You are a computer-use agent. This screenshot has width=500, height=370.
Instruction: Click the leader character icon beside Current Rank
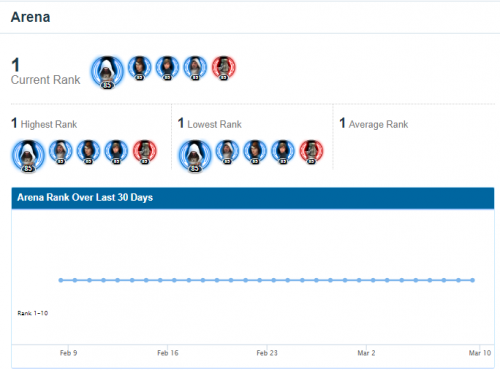[x=107, y=72]
